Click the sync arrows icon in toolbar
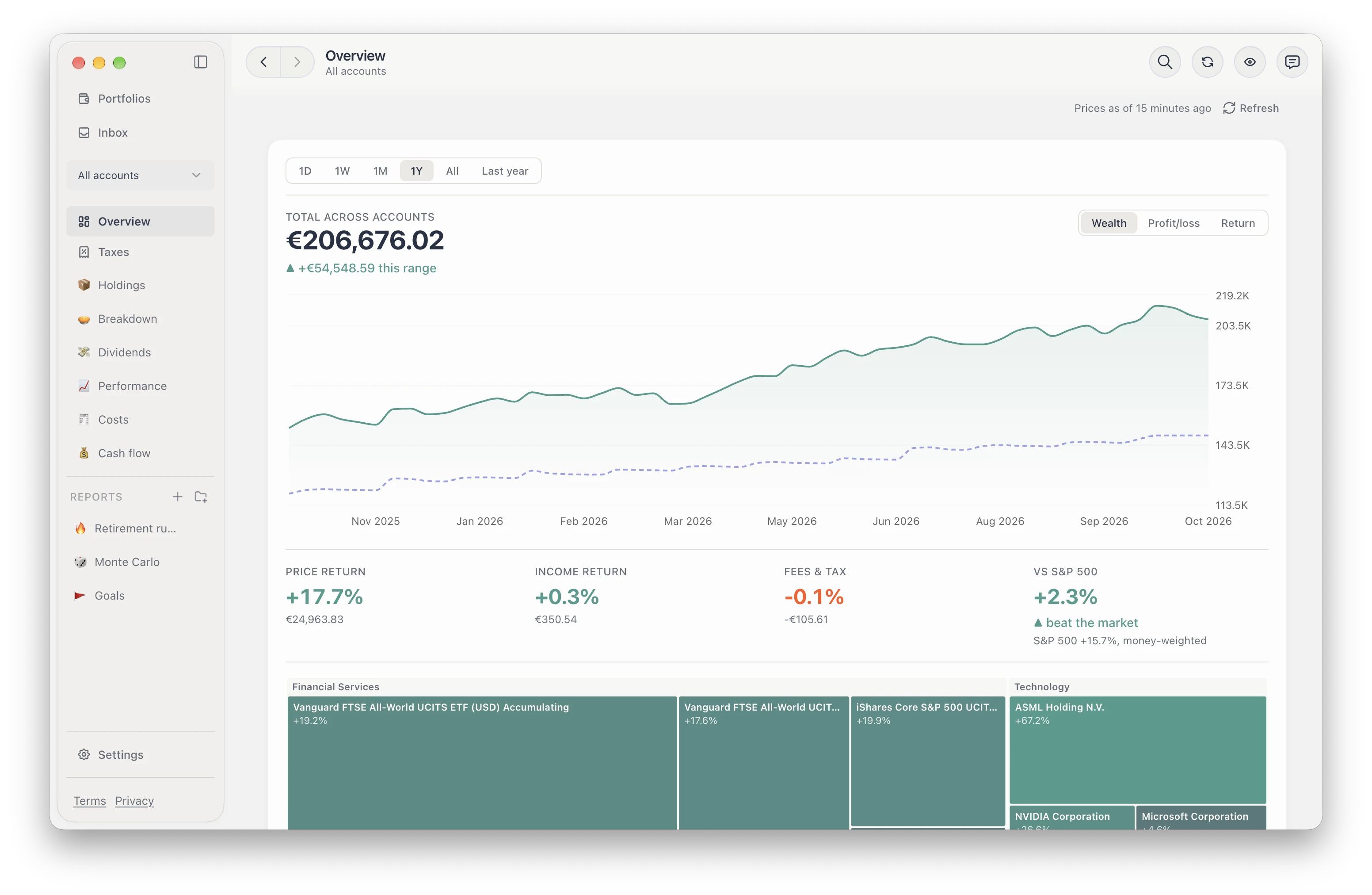Screen dimensions: 1372x895 [1207, 62]
